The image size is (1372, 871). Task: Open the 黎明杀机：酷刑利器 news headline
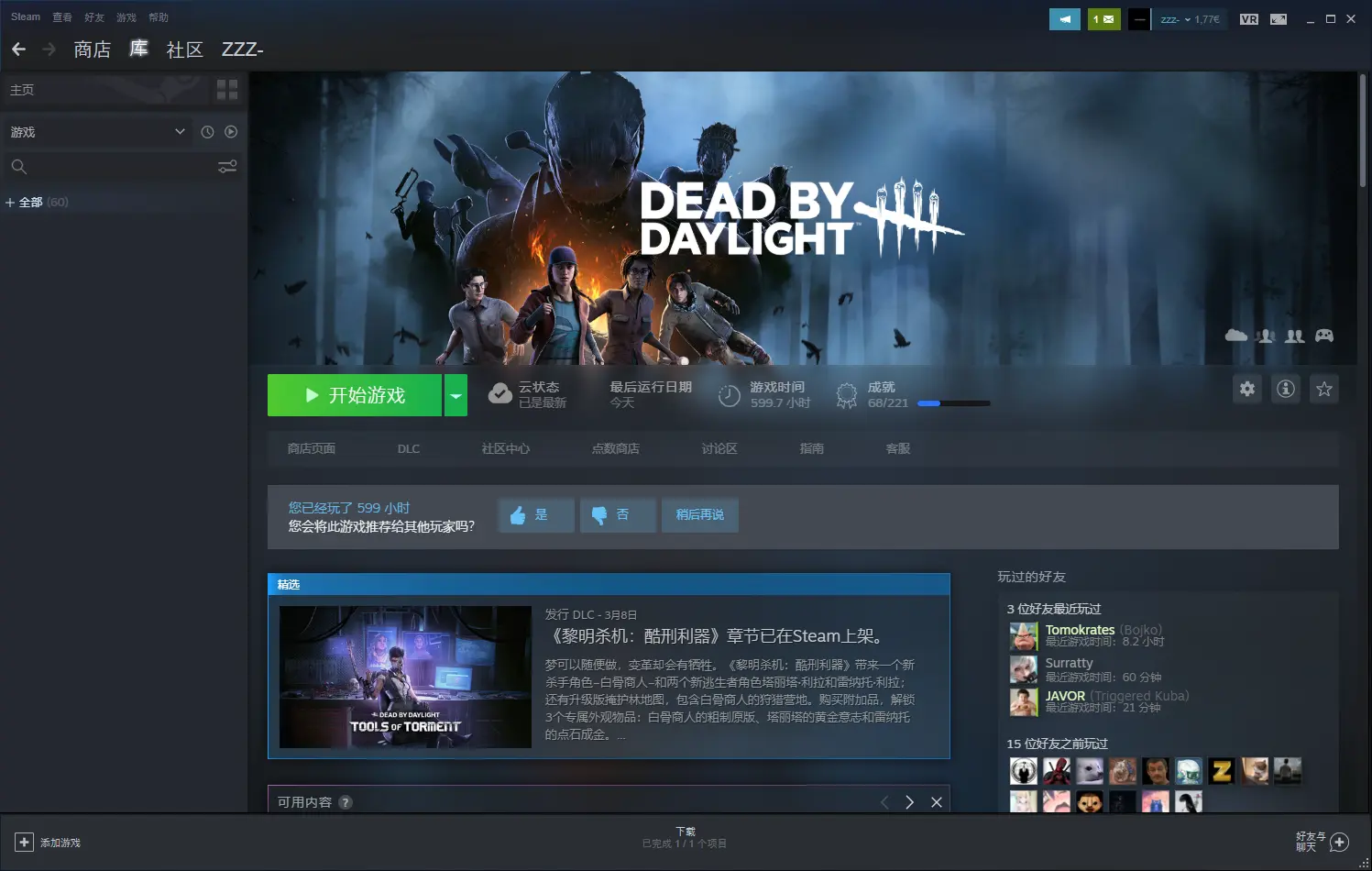tap(716, 636)
